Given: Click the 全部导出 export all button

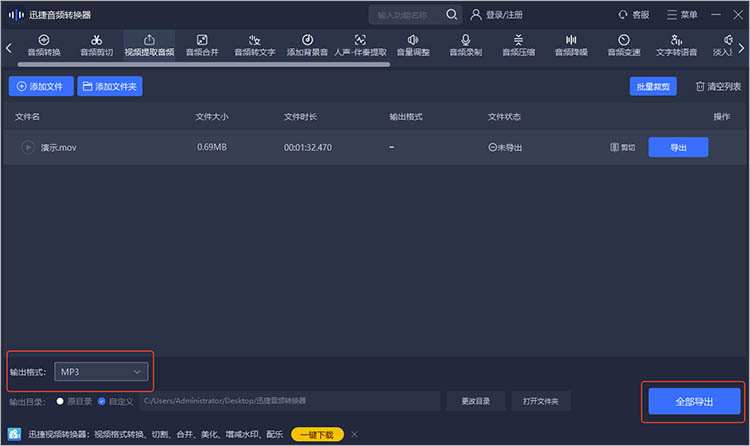Looking at the screenshot, I should 694,401.
